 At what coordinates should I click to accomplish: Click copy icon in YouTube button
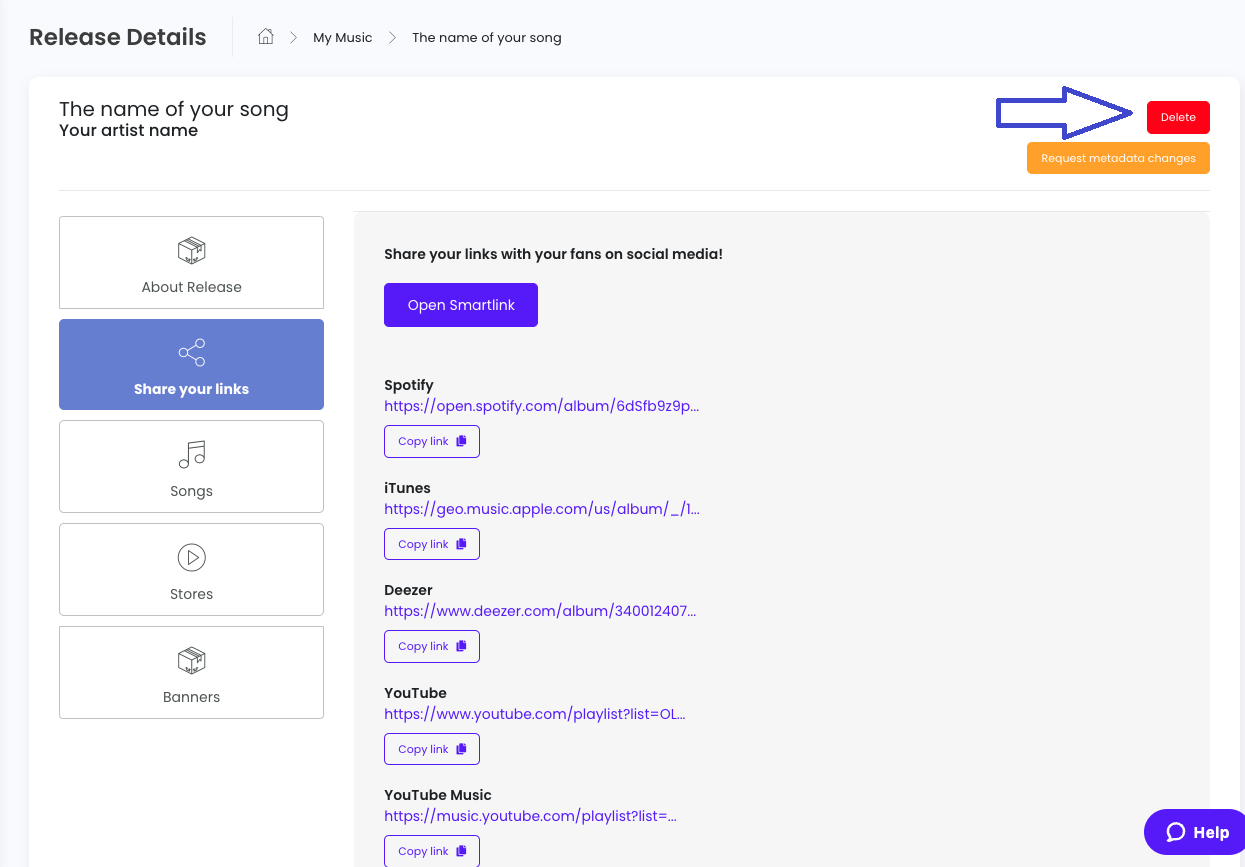(461, 749)
